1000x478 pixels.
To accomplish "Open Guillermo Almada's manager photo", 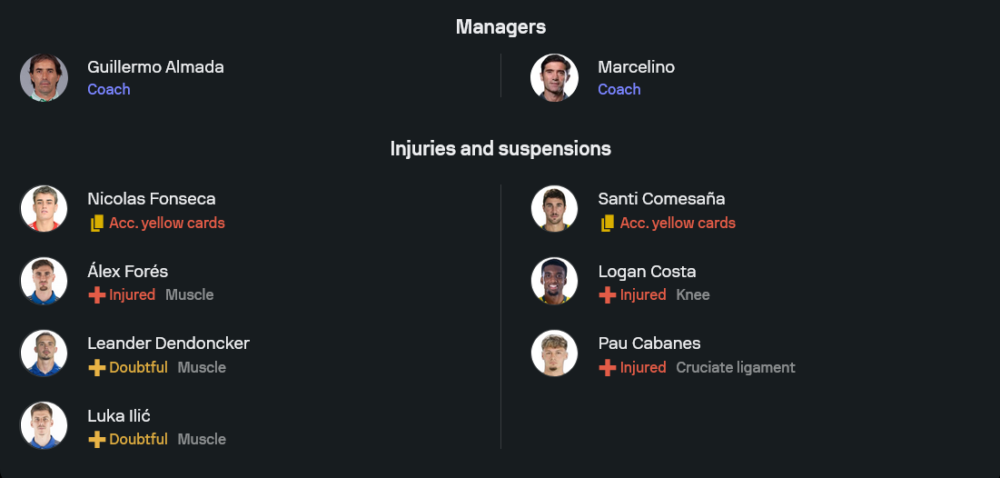I will tap(44, 78).
